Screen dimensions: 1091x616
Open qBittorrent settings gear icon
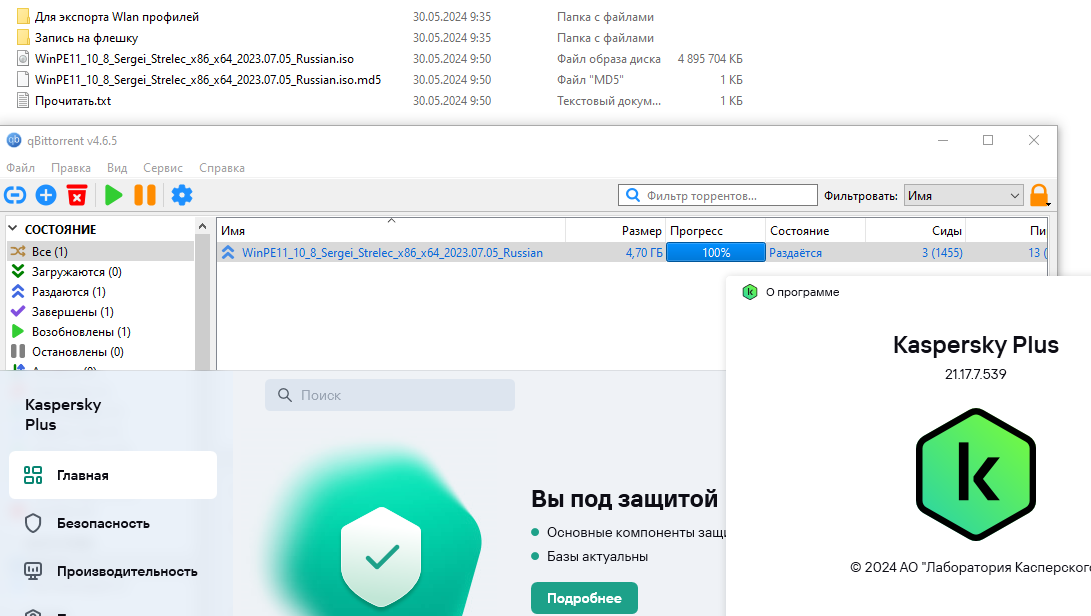pyautogui.click(x=182, y=196)
